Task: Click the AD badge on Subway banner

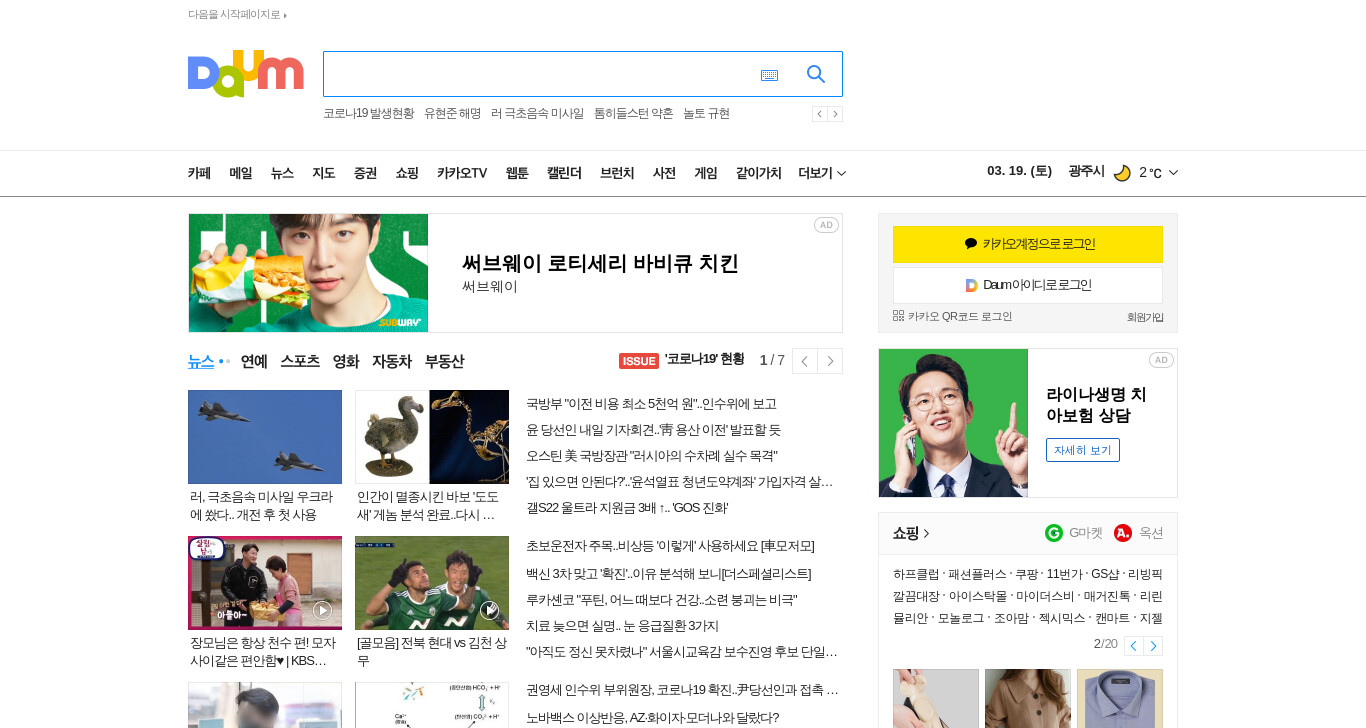Action: pos(826,225)
